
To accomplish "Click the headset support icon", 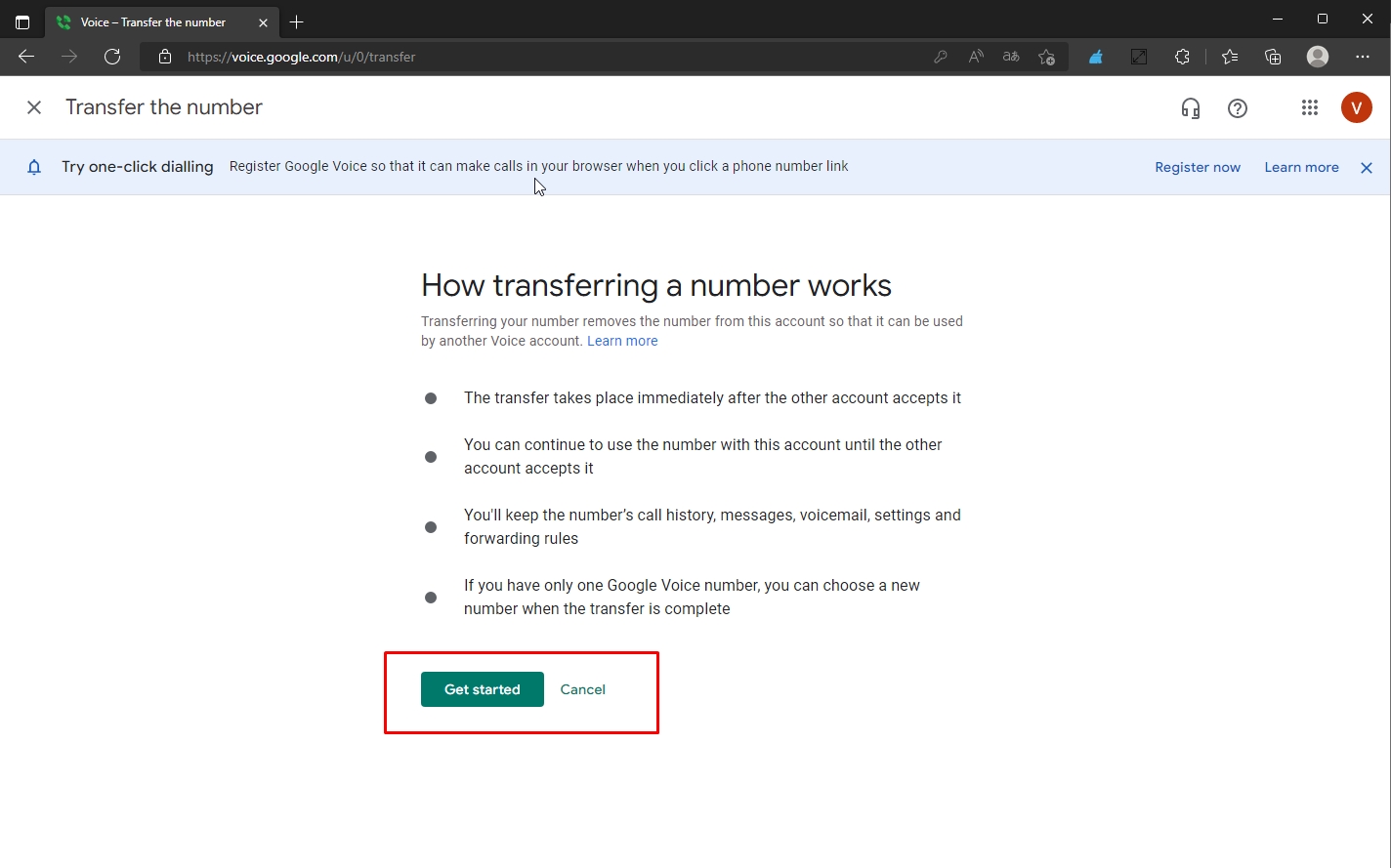I will click(x=1190, y=108).
